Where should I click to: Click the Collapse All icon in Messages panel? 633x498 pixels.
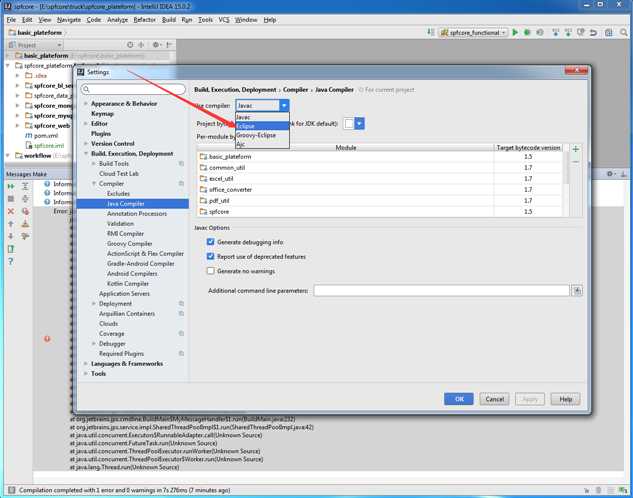pyautogui.click(x=25, y=199)
